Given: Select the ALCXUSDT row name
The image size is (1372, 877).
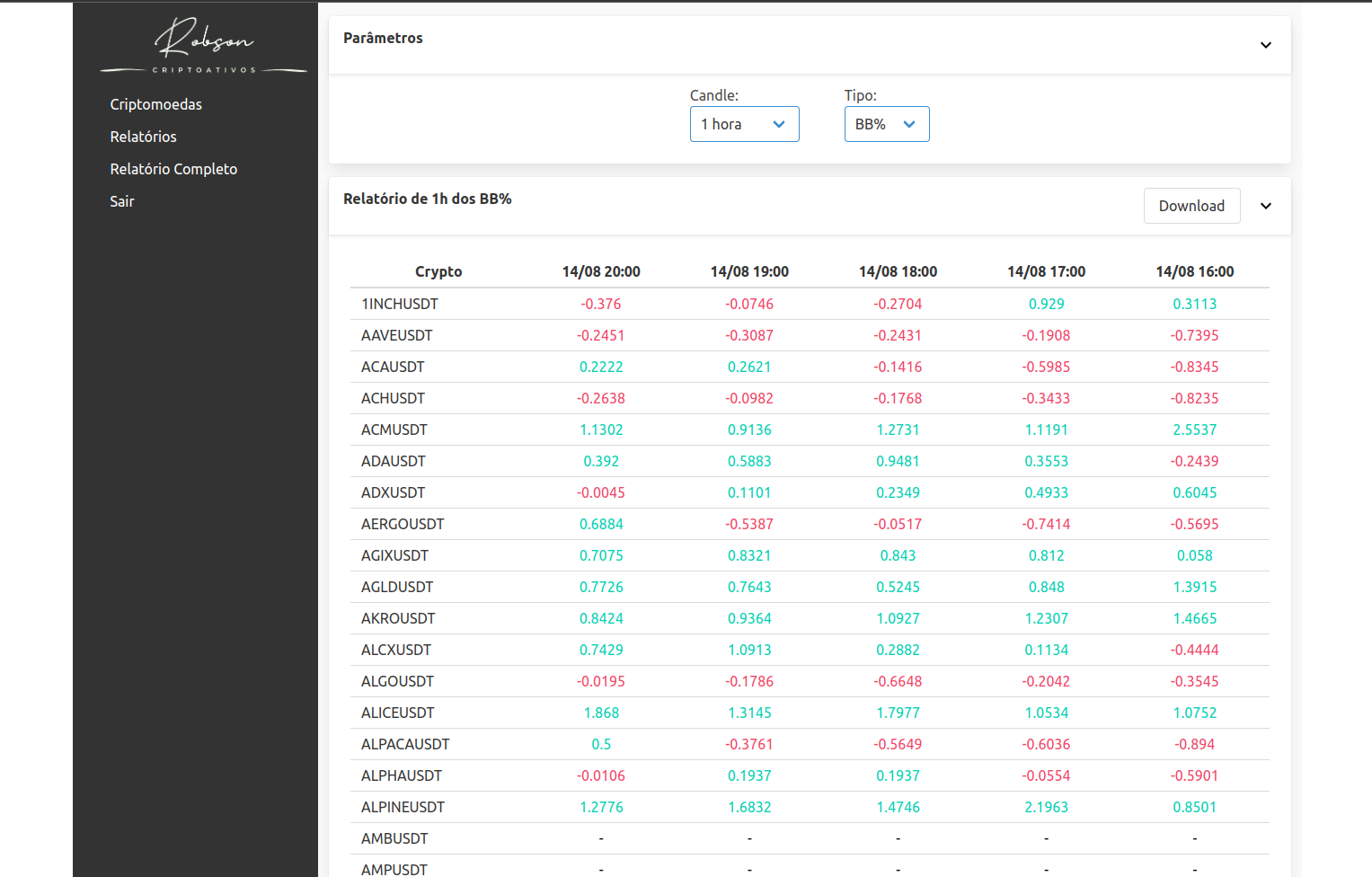Looking at the screenshot, I should point(396,650).
